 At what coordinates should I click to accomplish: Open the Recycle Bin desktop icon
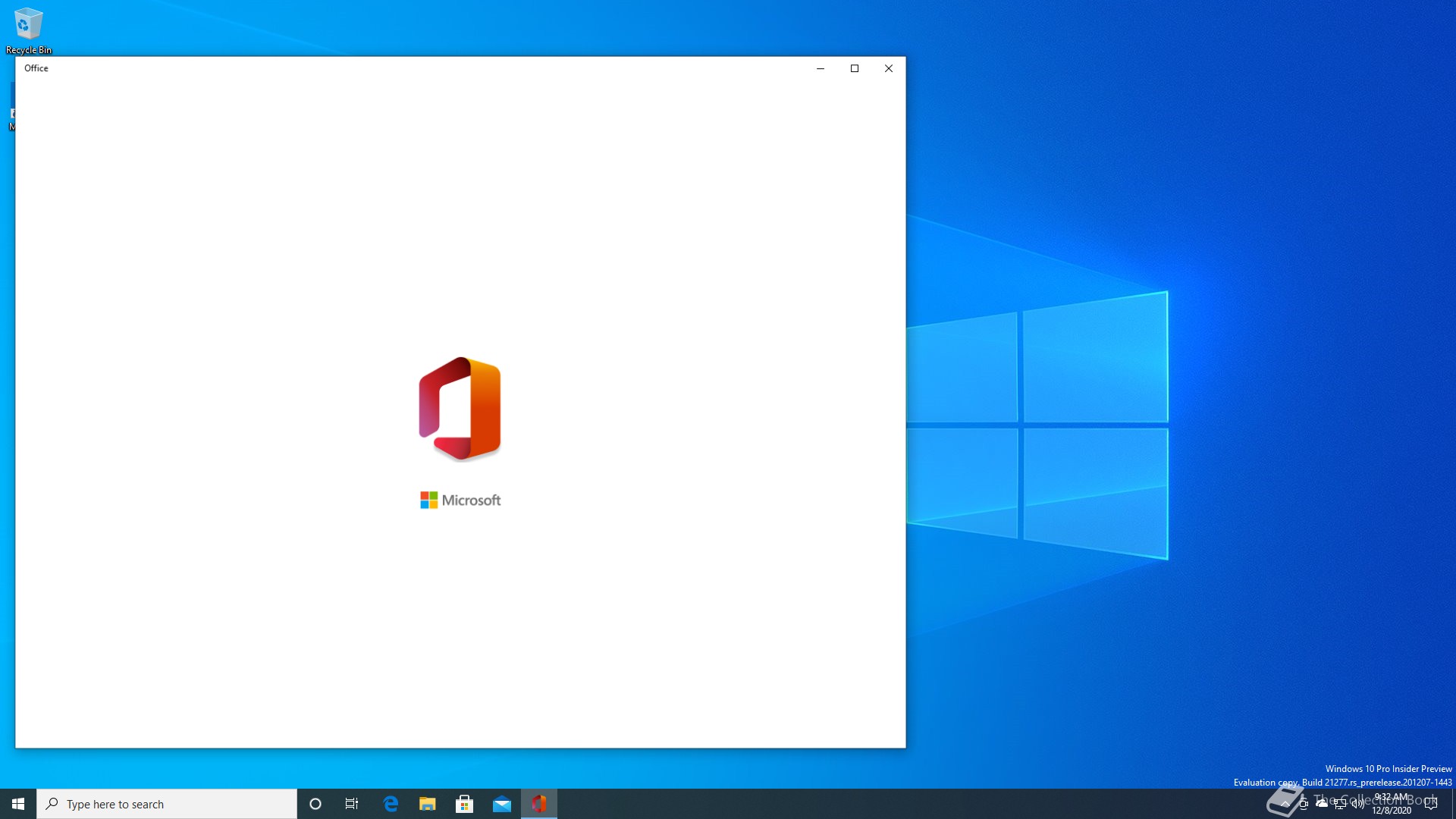coord(29,31)
